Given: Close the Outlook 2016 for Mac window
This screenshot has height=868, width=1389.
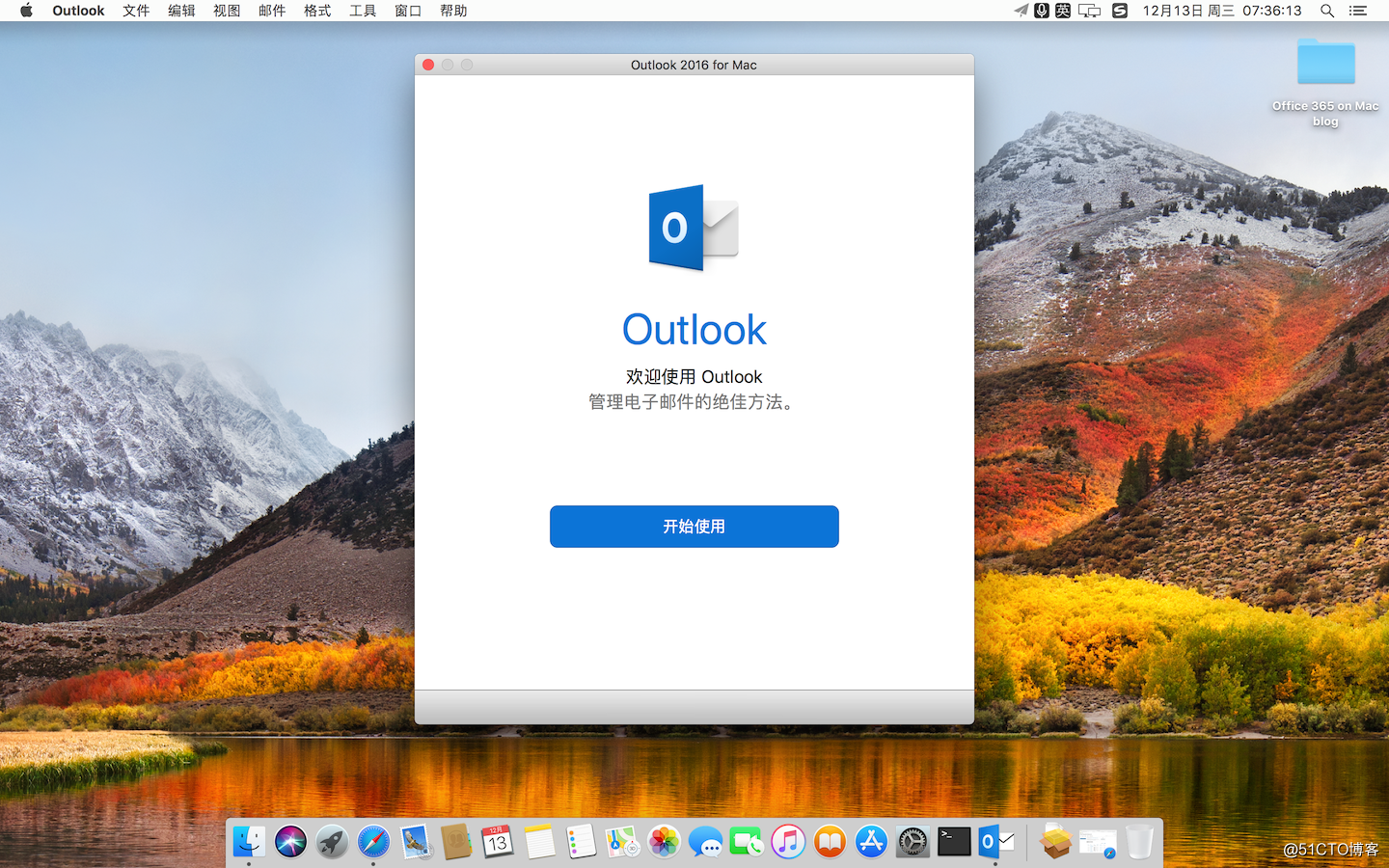Looking at the screenshot, I should [428, 65].
